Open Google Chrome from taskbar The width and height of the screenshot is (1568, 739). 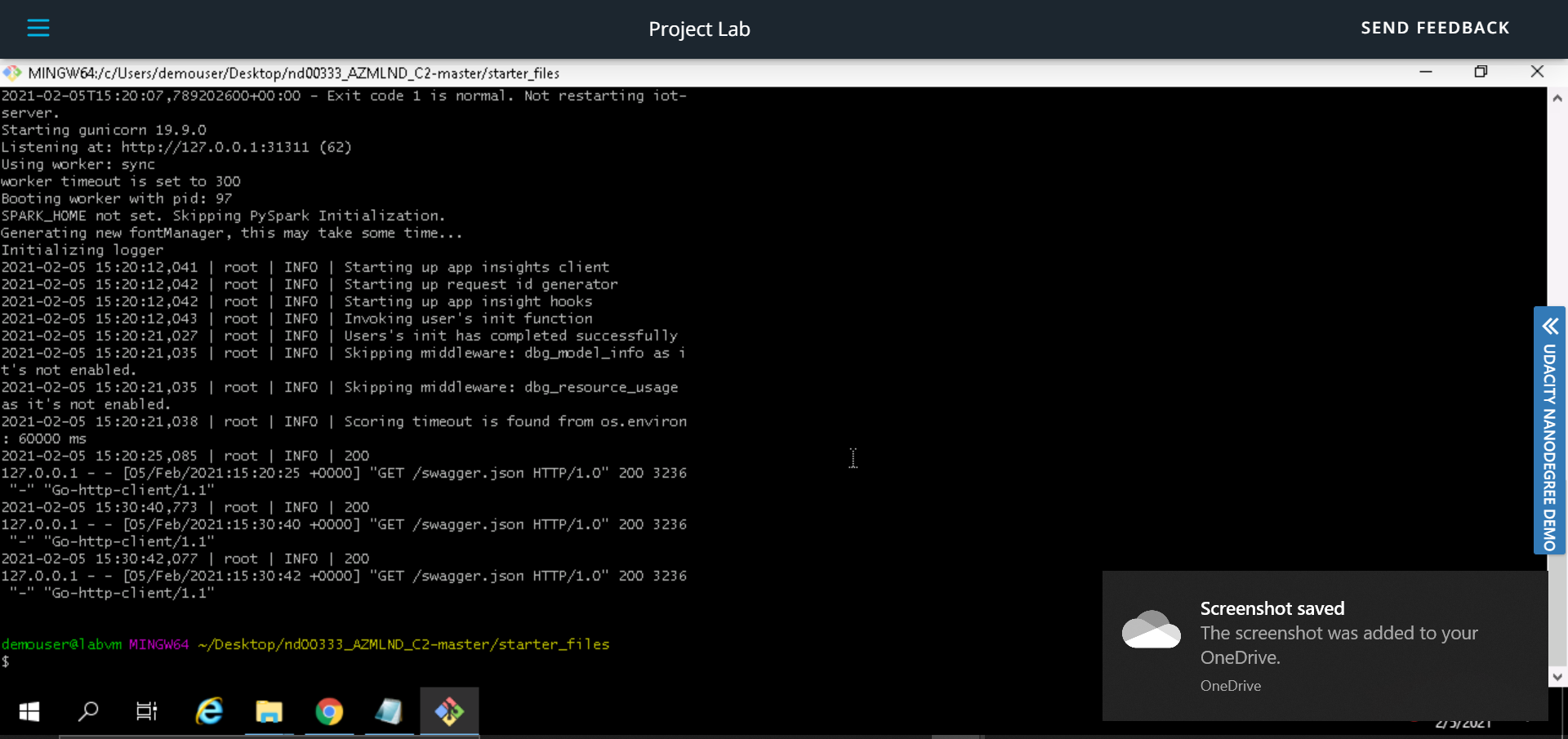pyautogui.click(x=329, y=712)
